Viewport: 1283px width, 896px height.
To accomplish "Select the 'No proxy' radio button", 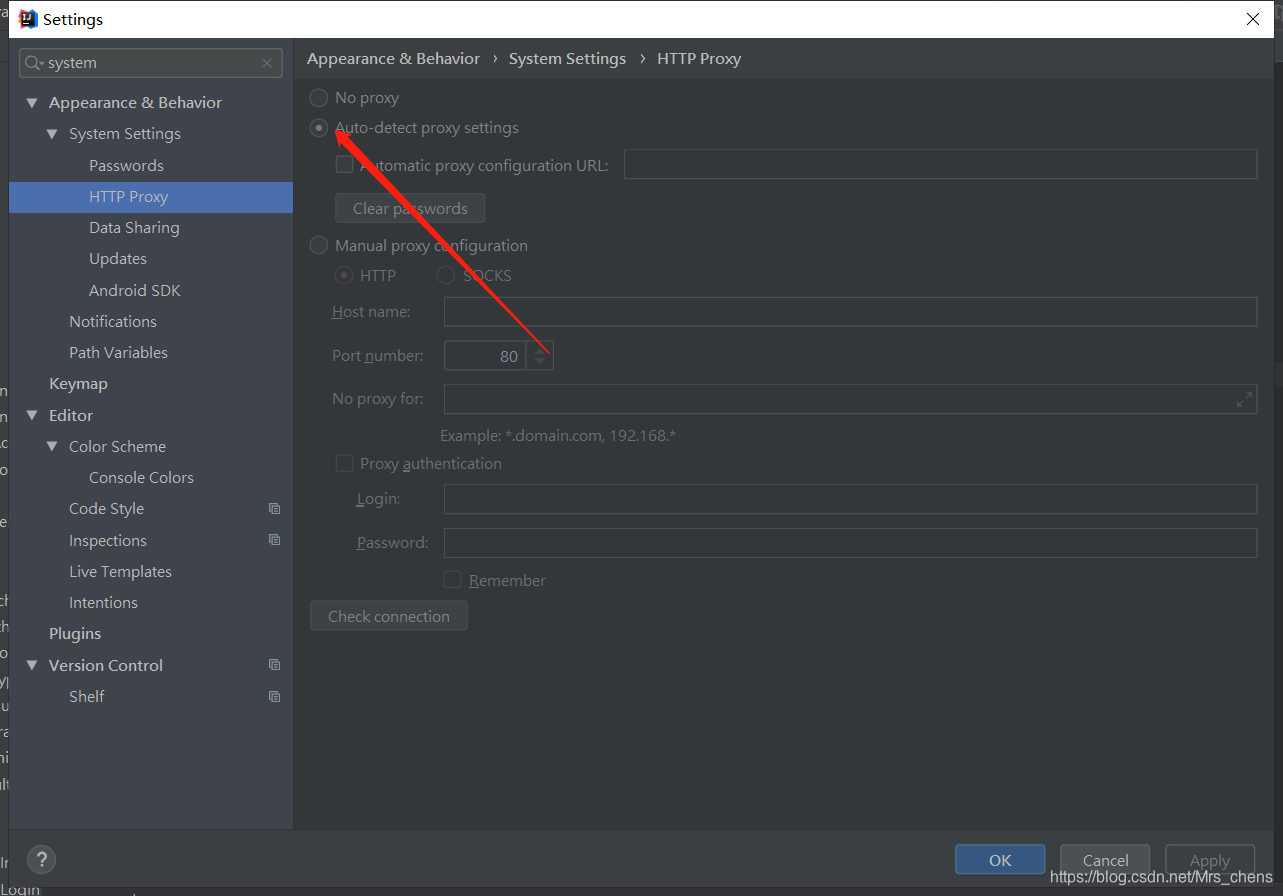I will click(x=319, y=98).
